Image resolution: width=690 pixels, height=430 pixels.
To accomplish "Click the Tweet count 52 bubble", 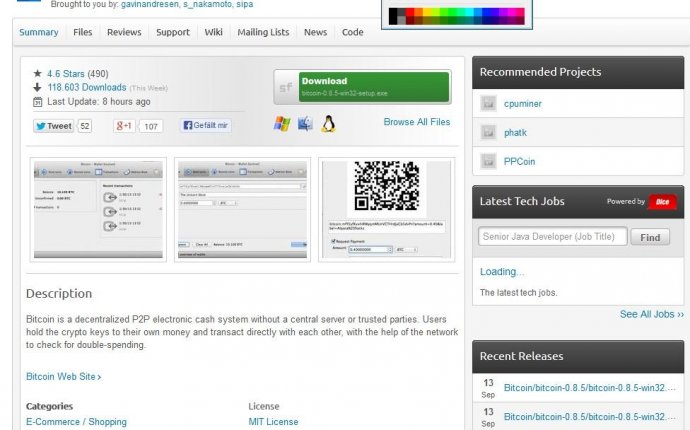I will (x=85, y=126).
